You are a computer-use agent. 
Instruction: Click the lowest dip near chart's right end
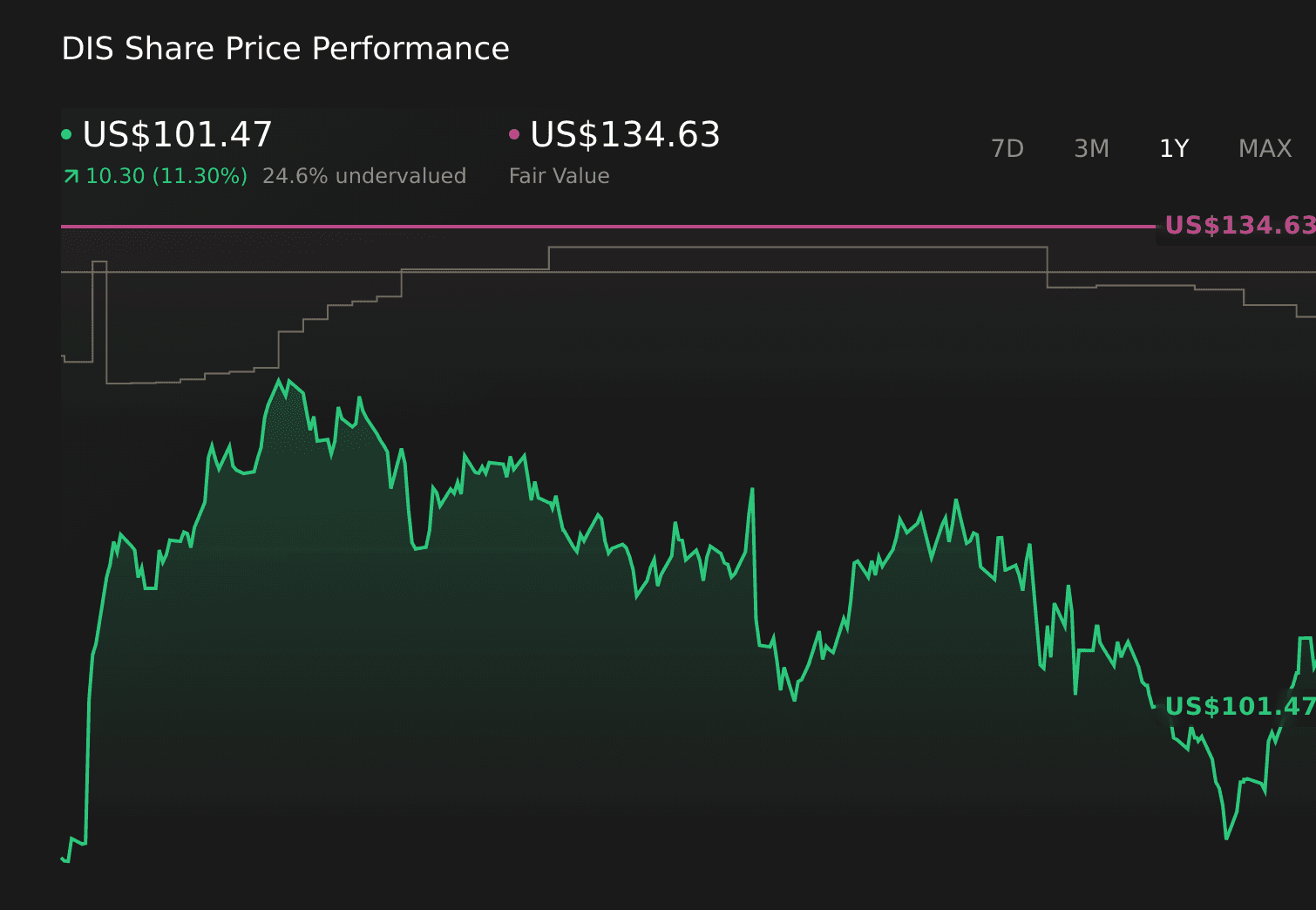pyautogui.click(x=1226, y=838)
